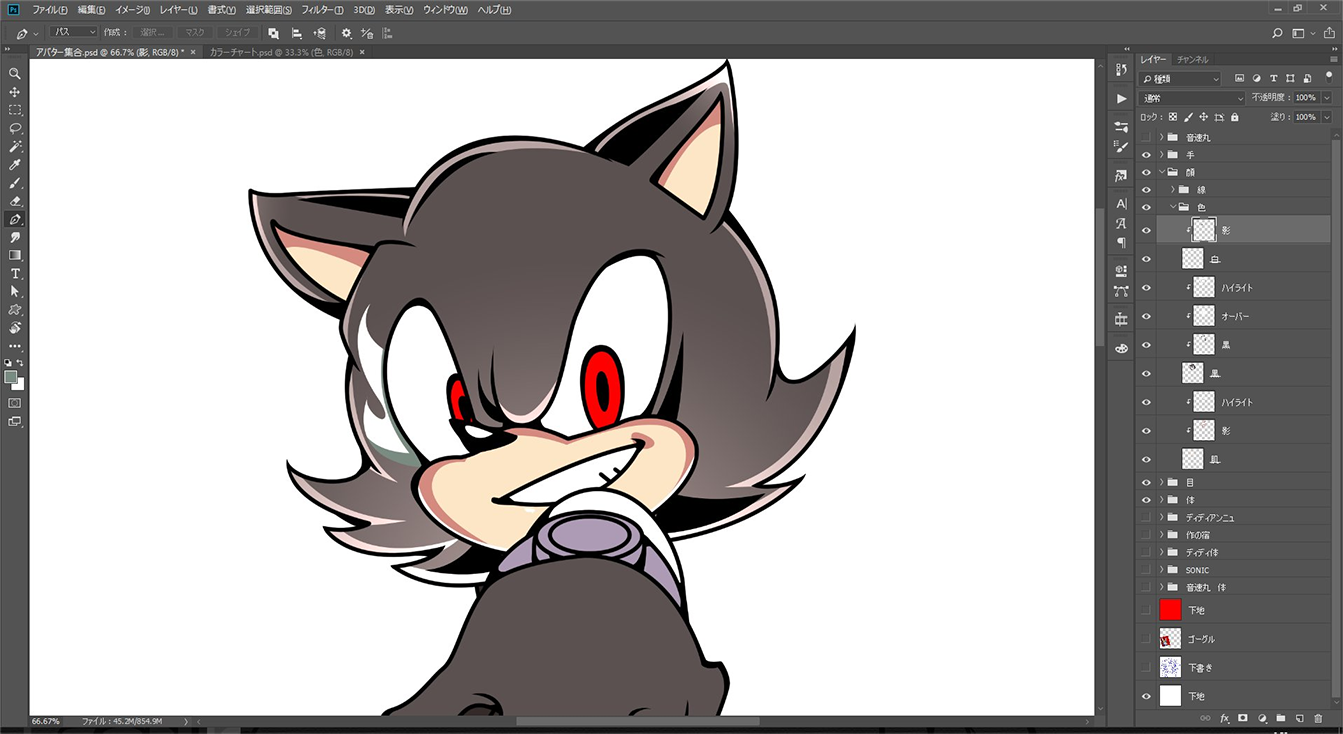Collapse the 顔 layer group
Screen dimensions: 1343x734
[1162, 172]
